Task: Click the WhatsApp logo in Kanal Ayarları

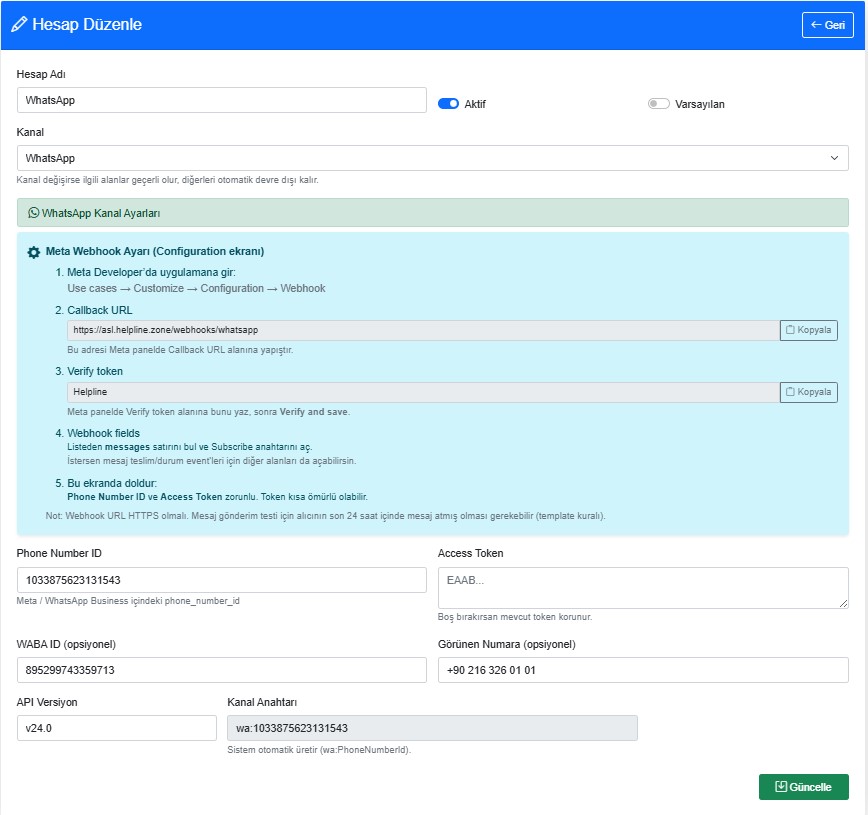Action: [x=33, y=213]
